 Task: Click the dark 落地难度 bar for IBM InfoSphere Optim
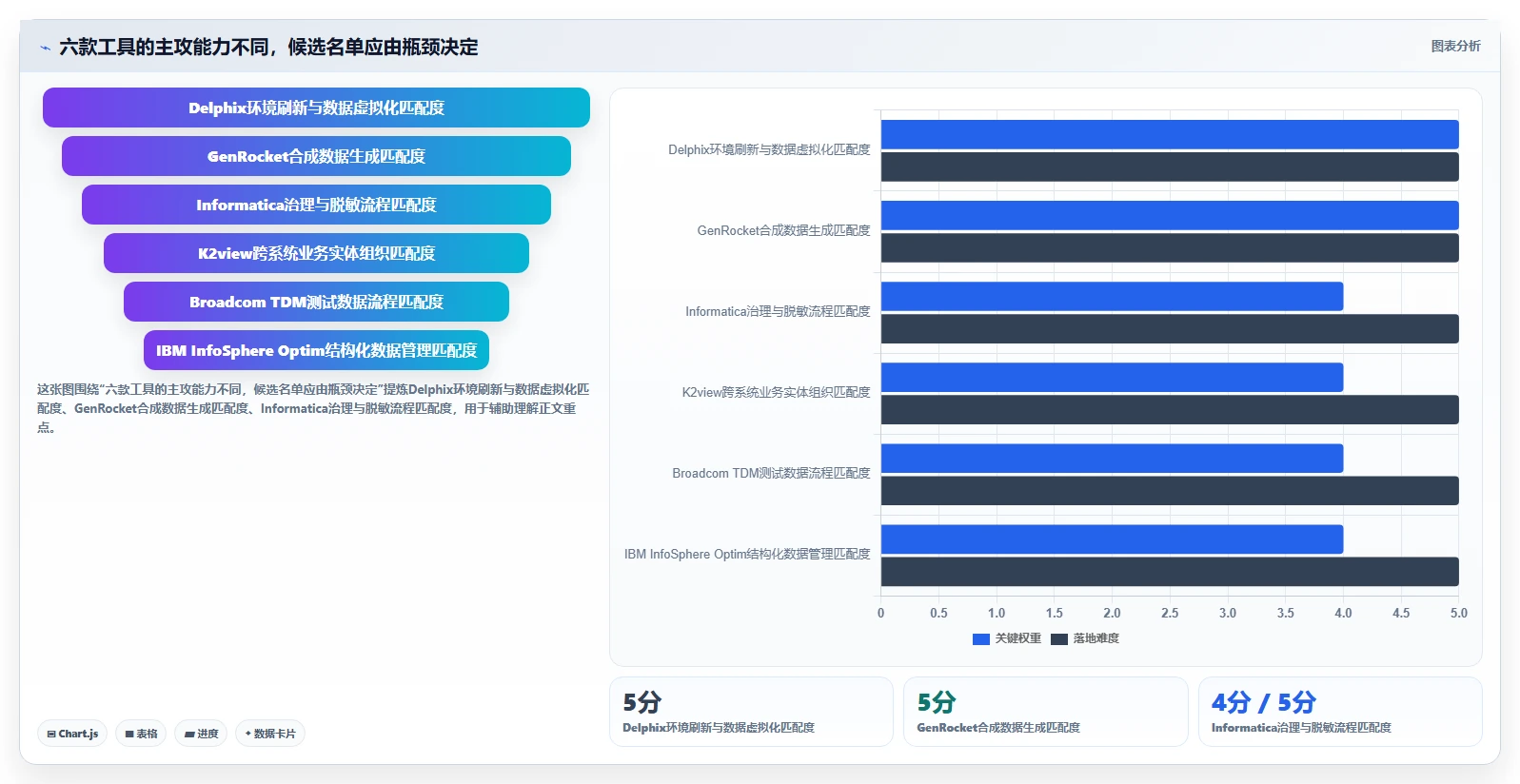pos(1170,571)
